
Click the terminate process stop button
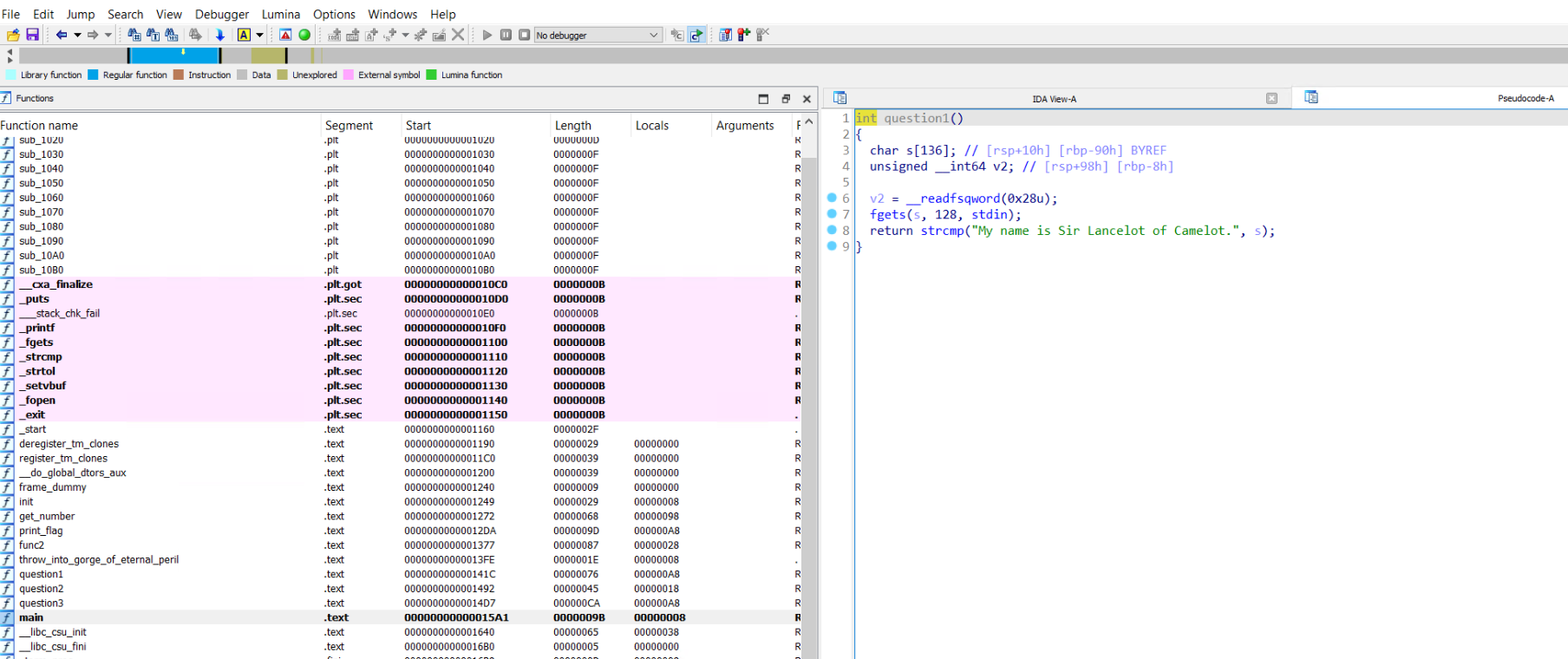[524, 35]
